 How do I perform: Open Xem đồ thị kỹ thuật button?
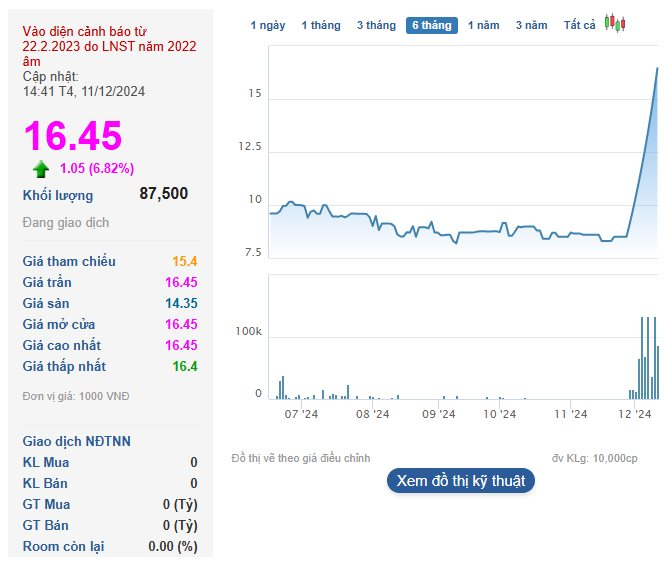pyautogui.click(x=460, y=481)
